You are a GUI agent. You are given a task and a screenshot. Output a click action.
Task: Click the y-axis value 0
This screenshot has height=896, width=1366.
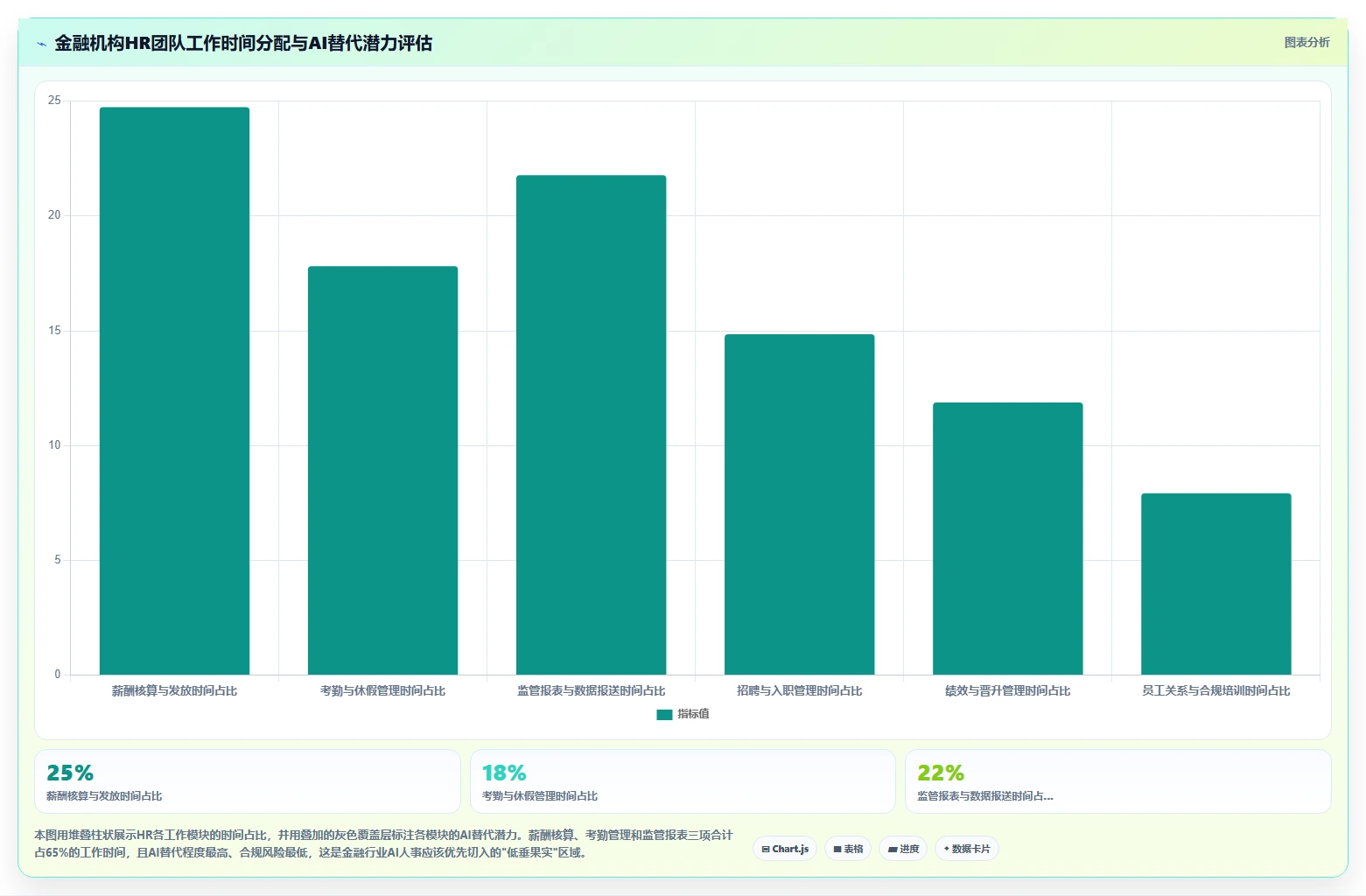(x=58, y=675)
